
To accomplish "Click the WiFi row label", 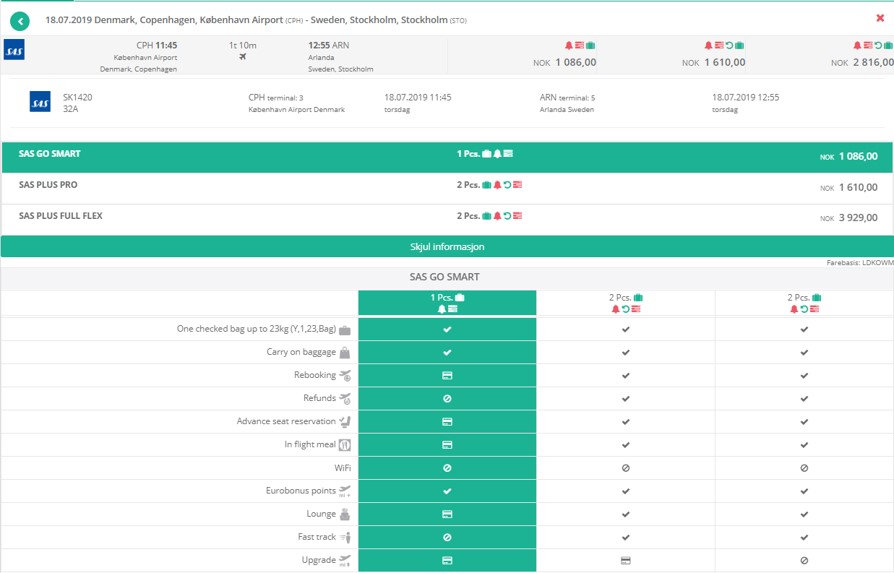I will point(343,468).
